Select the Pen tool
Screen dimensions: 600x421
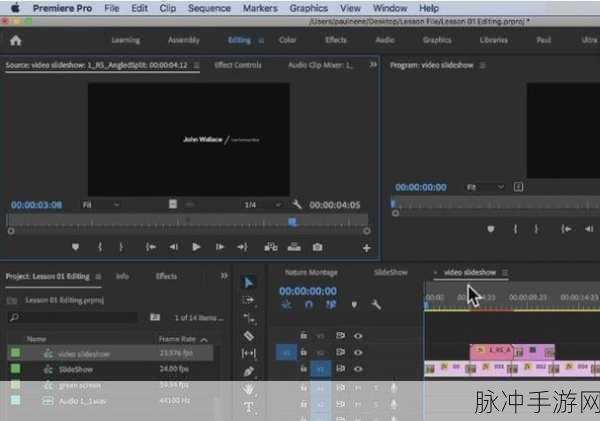click(x=249, y=372)
